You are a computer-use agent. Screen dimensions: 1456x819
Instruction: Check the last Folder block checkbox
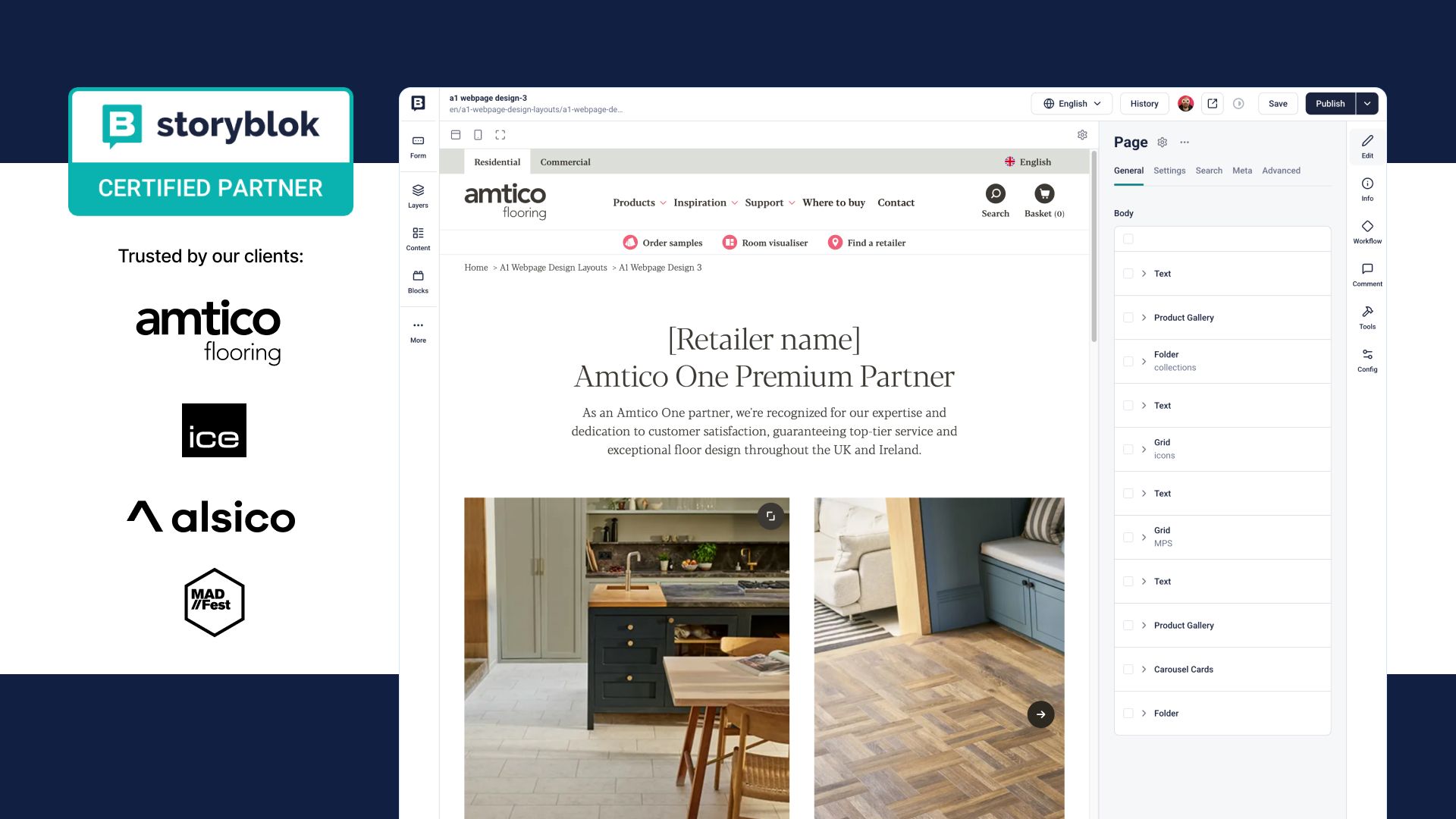point(1128,714)
